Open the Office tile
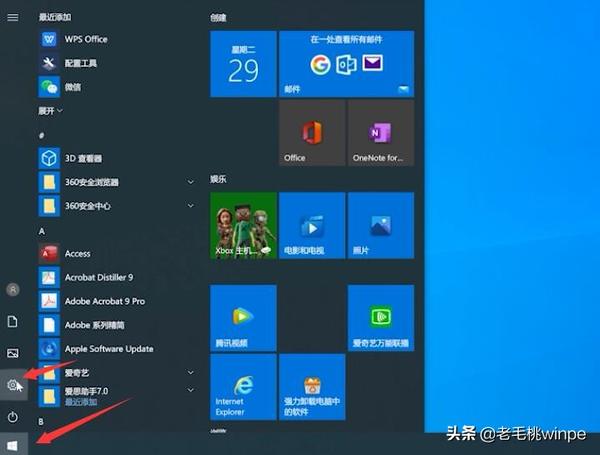 (312, 133)
